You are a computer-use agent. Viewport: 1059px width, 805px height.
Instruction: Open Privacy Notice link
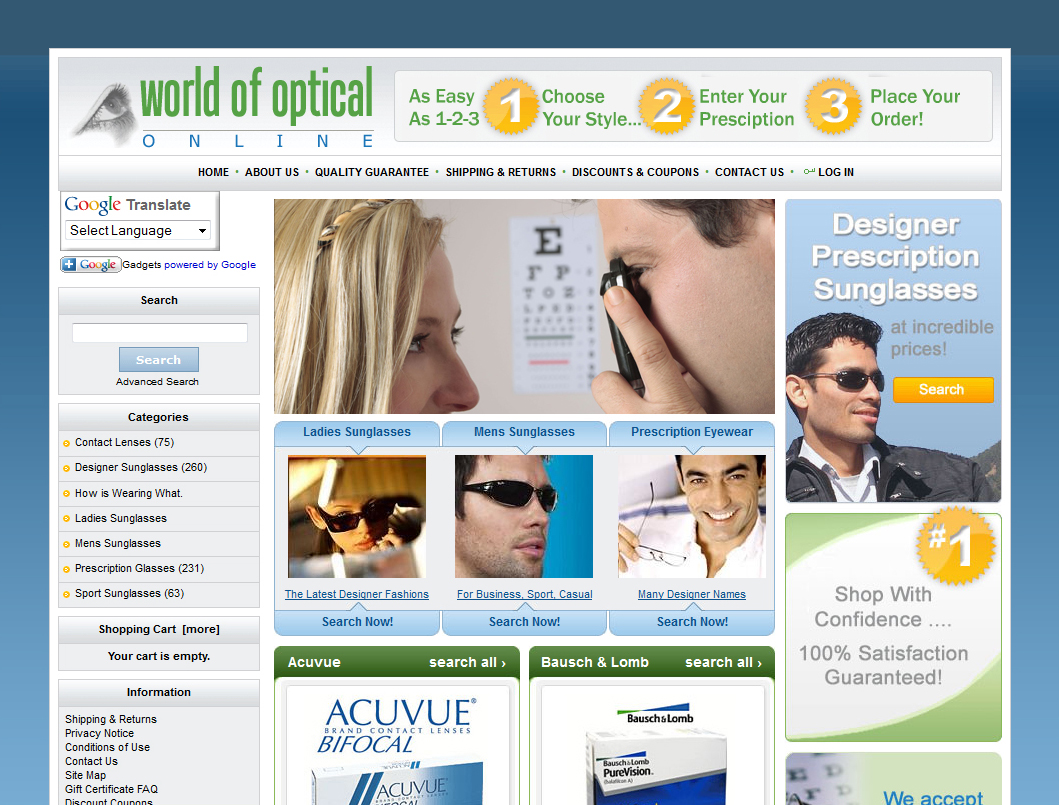click(x=99, y=733)
